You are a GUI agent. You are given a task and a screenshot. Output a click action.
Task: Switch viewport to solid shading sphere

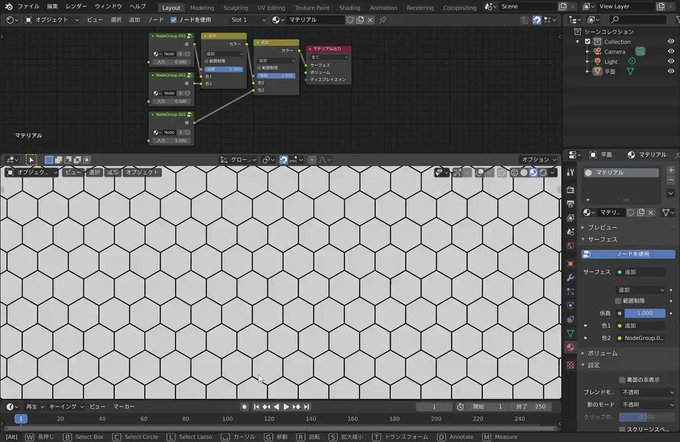(x=524, y=173)
